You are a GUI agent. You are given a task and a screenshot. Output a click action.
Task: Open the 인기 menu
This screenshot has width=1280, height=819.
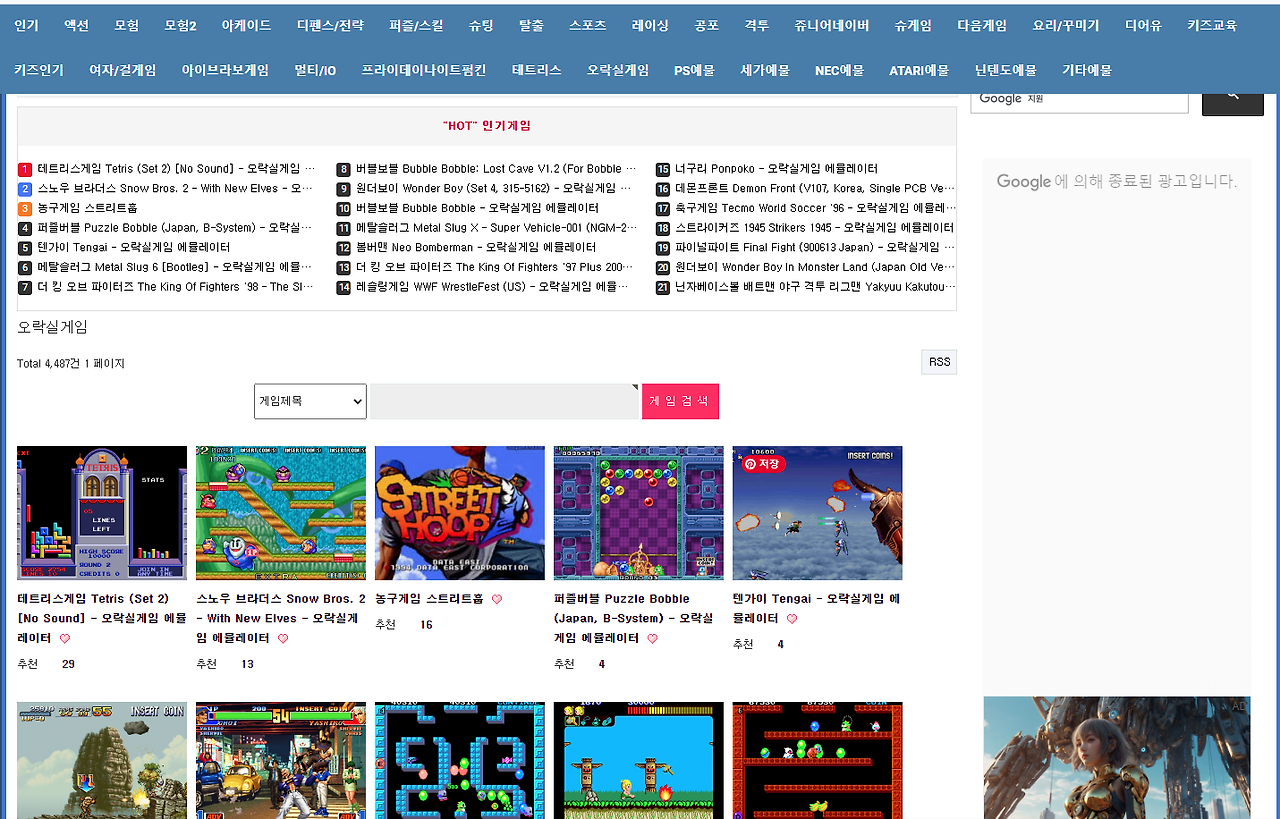tap(26, 26)
